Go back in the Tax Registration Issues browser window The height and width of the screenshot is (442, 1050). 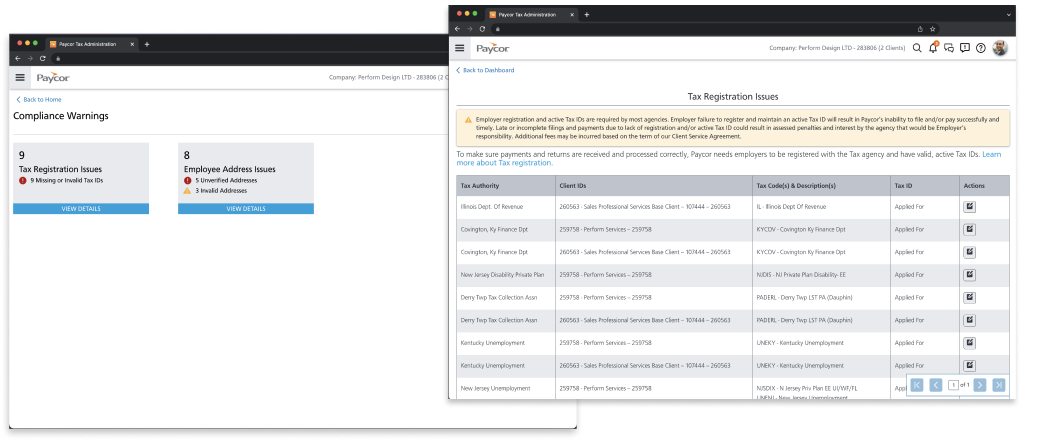point(457,29)
